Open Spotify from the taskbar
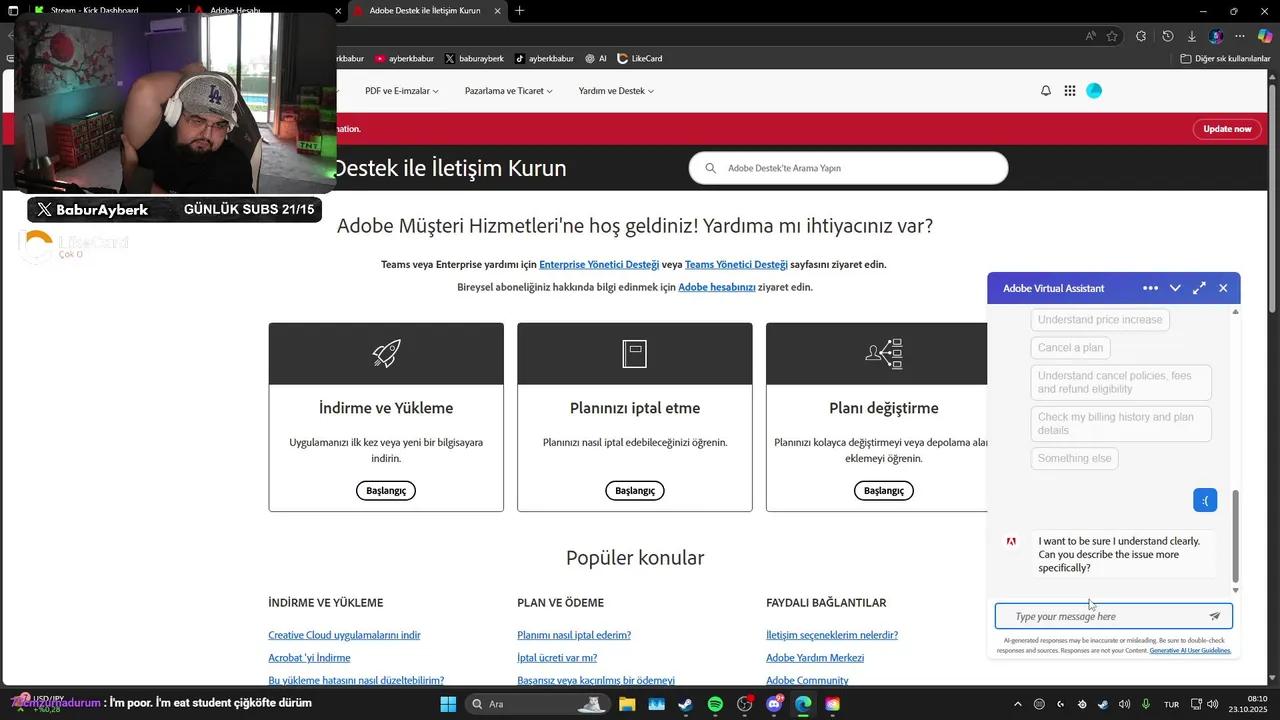This screenshot has height=720, width=1280. click(715, 704)
